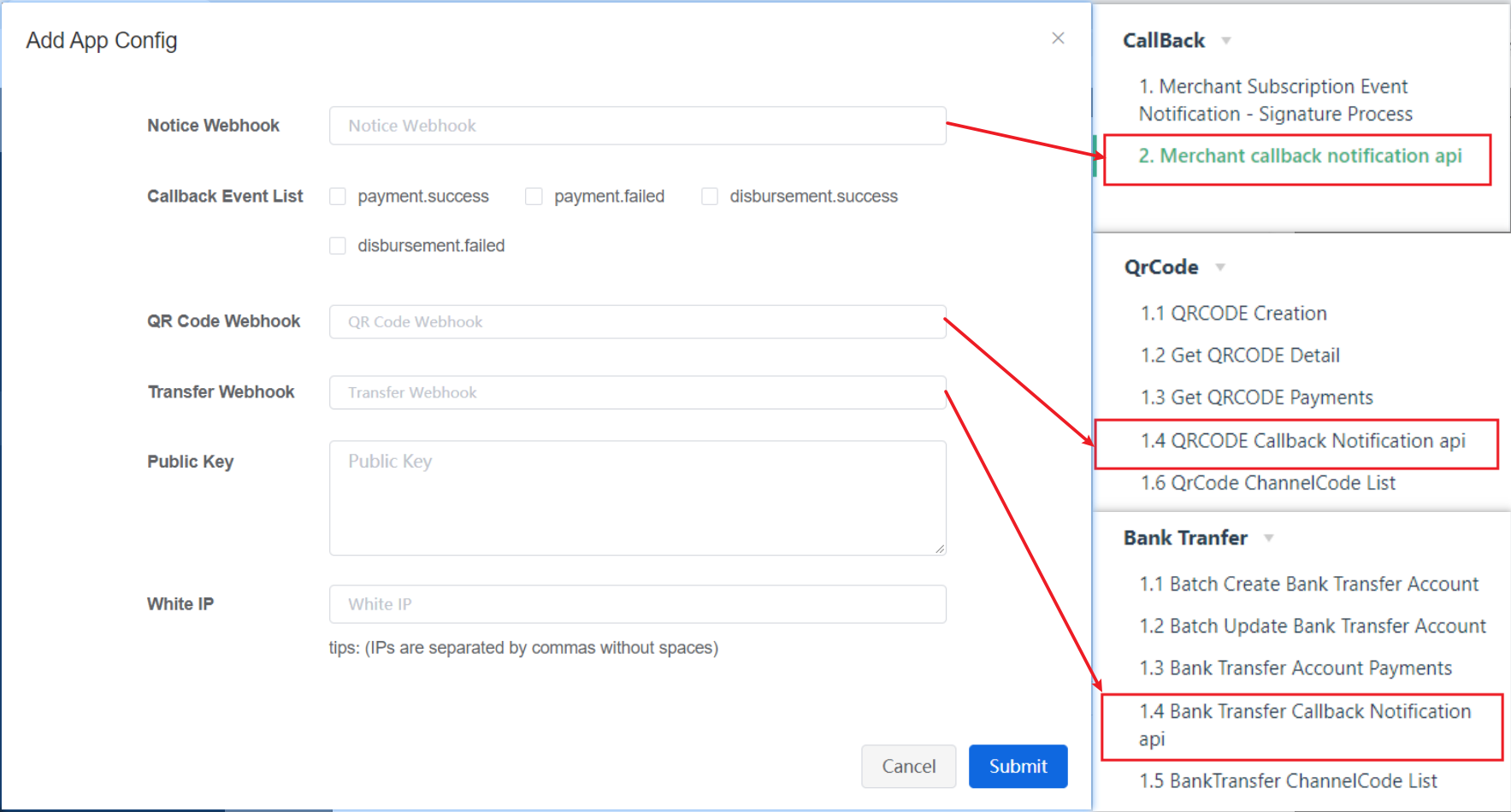Tick the disbursement.success checkbox
The image size is (1511, 812).
tap(709, 197)
